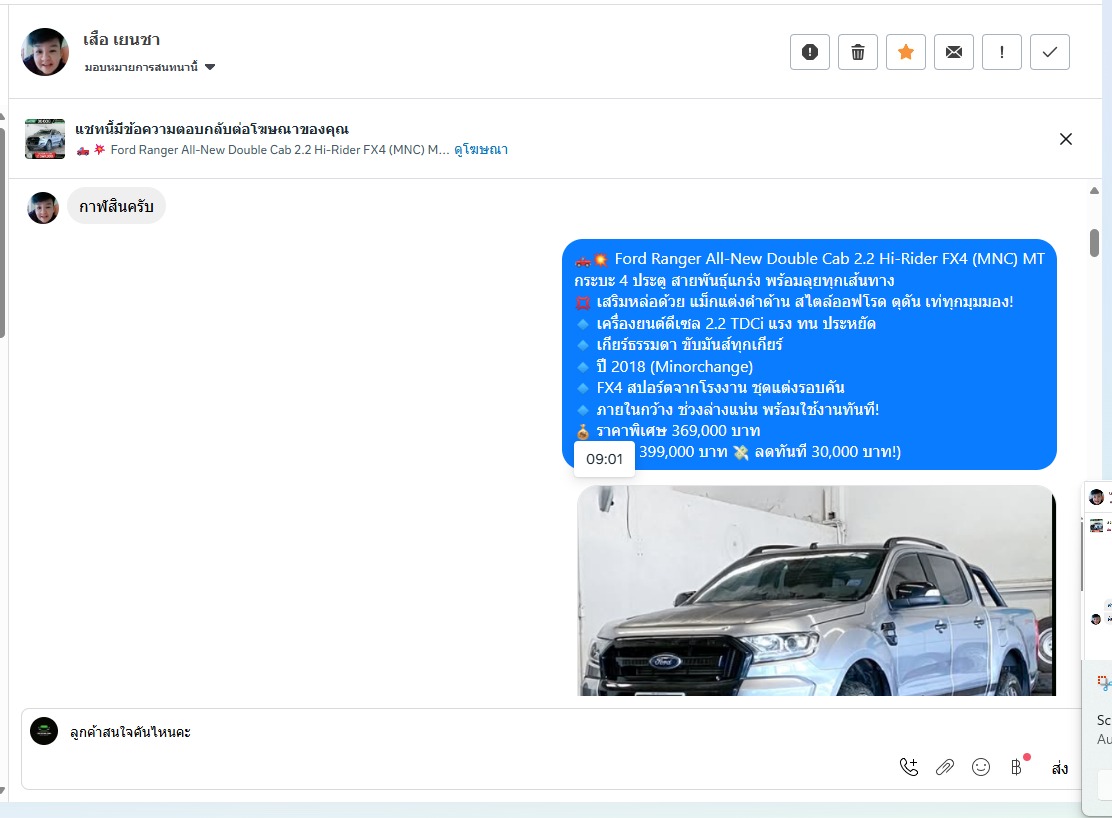
Task: Open the baht payment request icon
Action: 1016,767
